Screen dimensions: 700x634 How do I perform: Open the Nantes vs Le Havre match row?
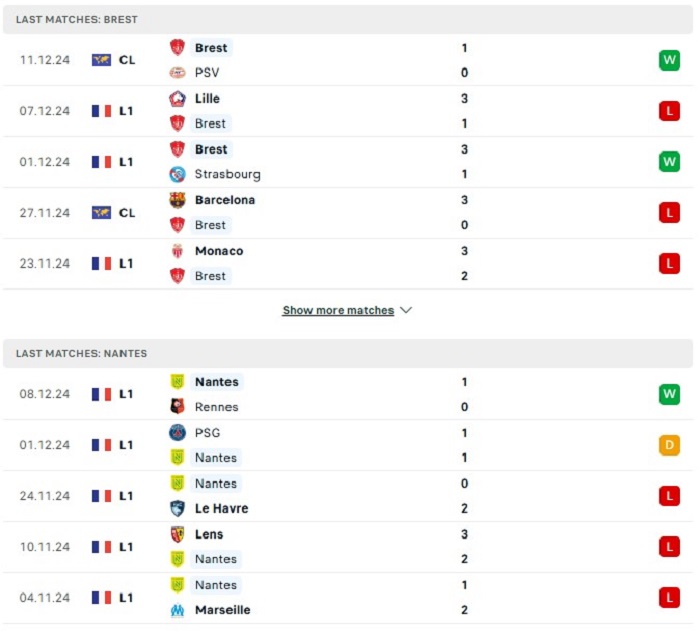pos(348,496)
